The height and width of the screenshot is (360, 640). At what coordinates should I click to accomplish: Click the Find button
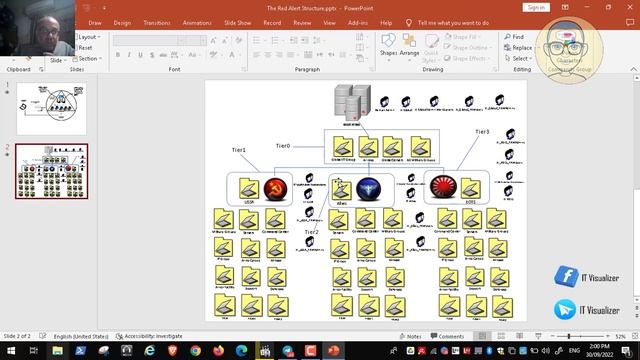click(x=514, y=37)
